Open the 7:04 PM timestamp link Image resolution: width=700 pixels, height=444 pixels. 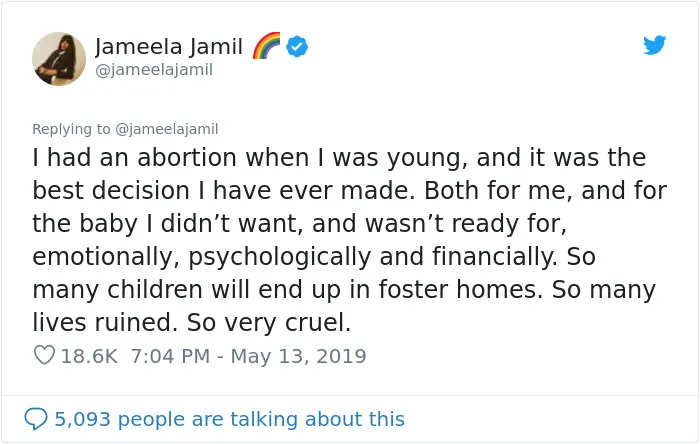point(170,356)
